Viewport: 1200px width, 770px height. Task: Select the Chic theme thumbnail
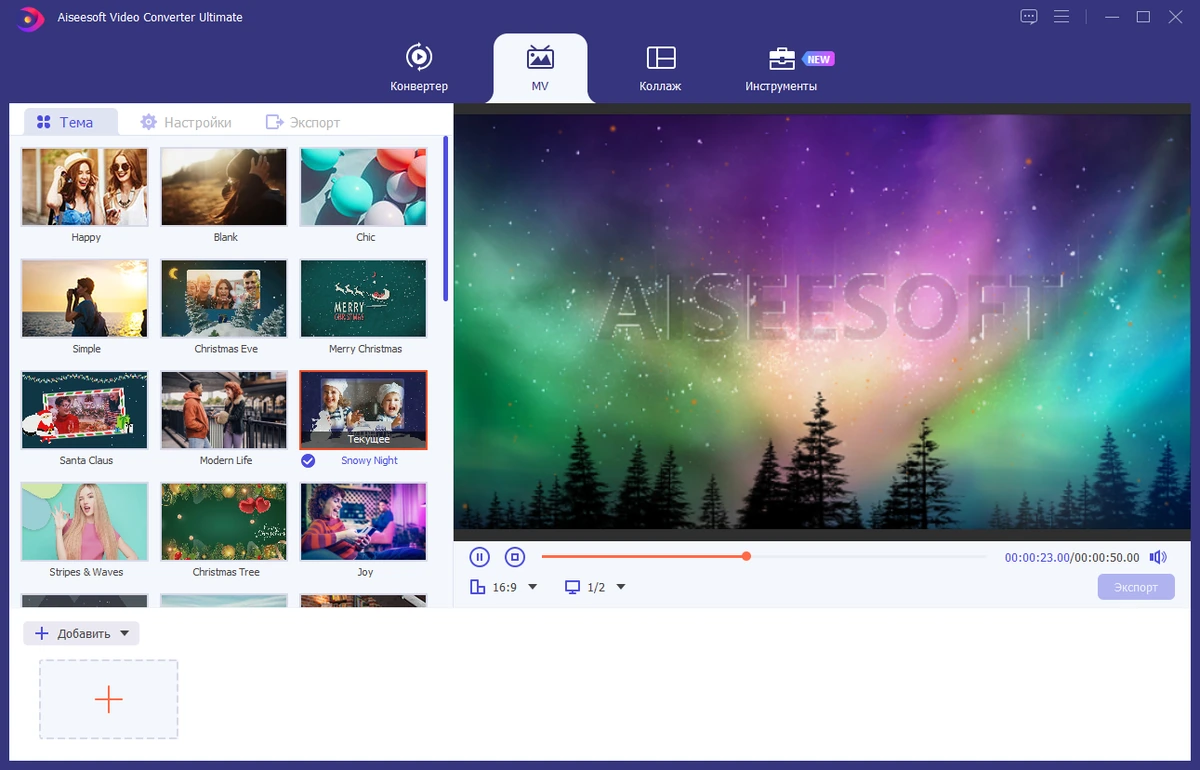coord(364,187)
